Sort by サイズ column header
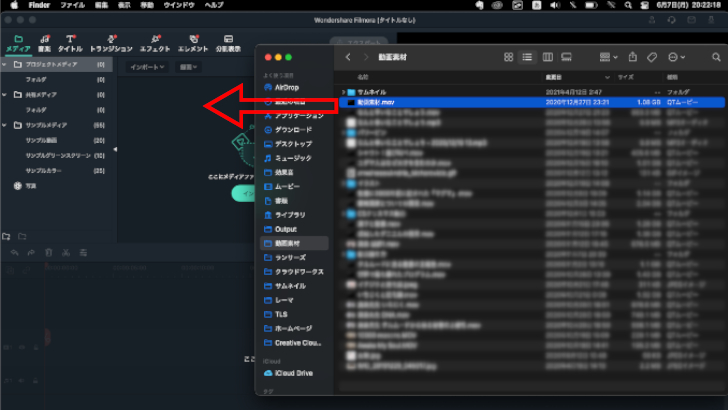 [x=625, y=77]
